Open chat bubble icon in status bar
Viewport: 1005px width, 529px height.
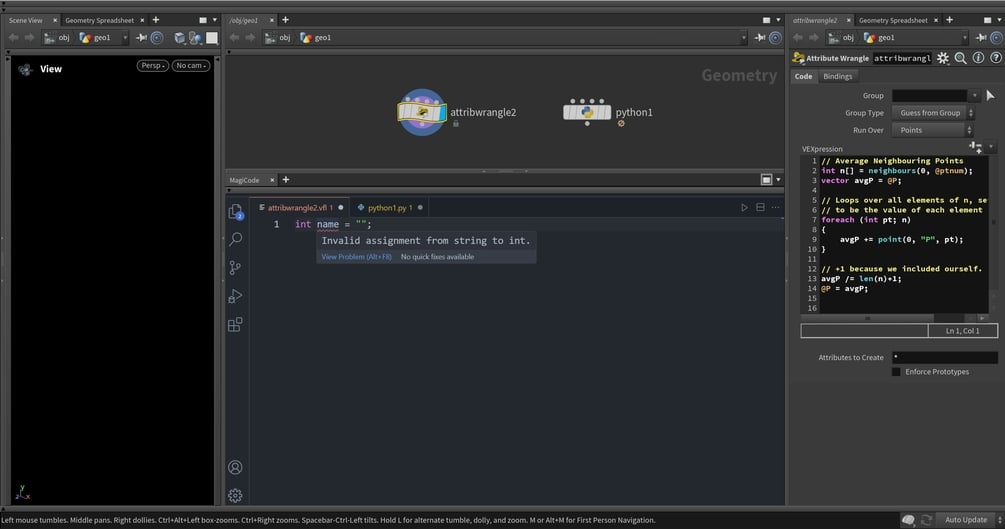click(x=908, y=520)
